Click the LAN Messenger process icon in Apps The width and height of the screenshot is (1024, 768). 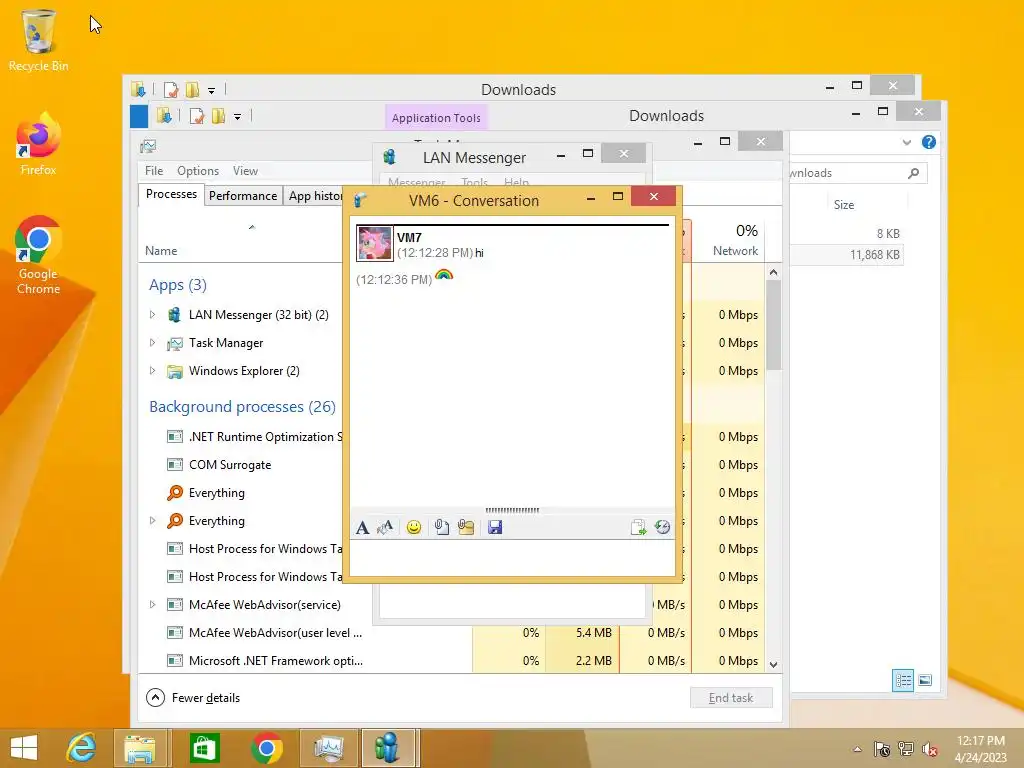click(x=174, y=315)
